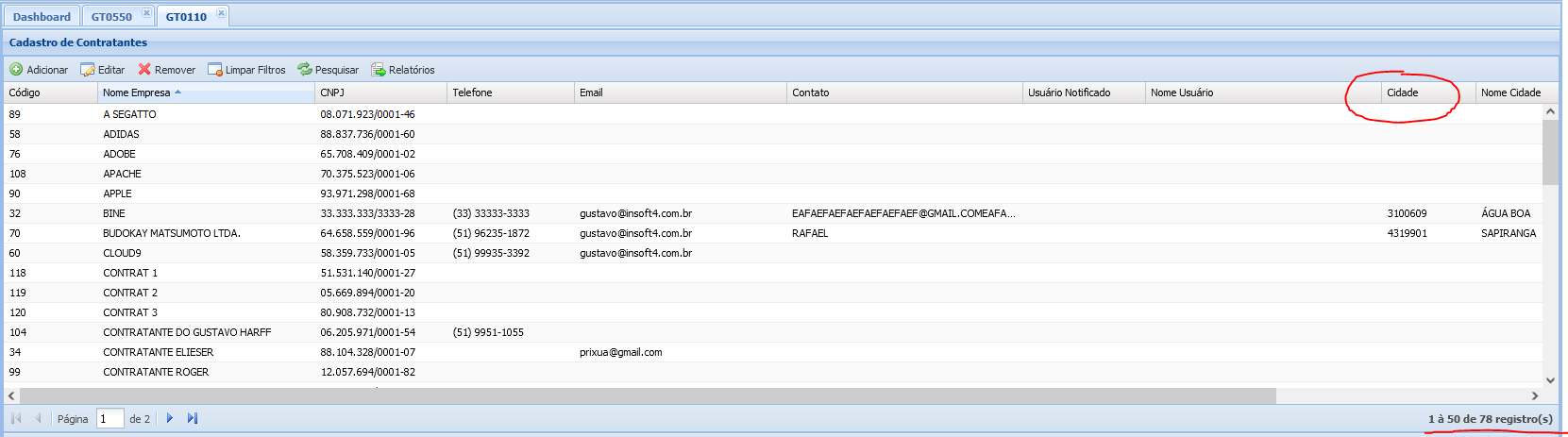Viewport: 1568px width, 437px height.
Task: Sort by the Email column header
Action: (x=681, y=92)
